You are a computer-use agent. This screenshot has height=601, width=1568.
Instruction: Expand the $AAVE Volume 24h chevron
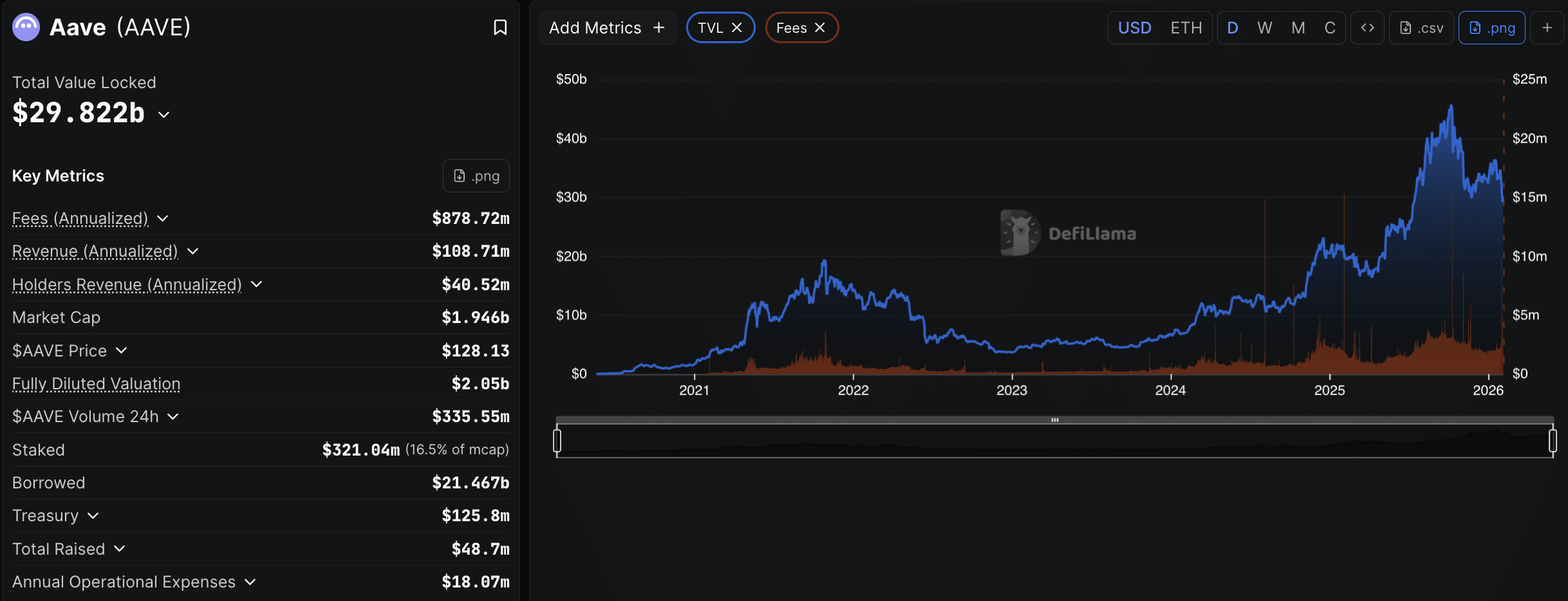tap(173, 416)
